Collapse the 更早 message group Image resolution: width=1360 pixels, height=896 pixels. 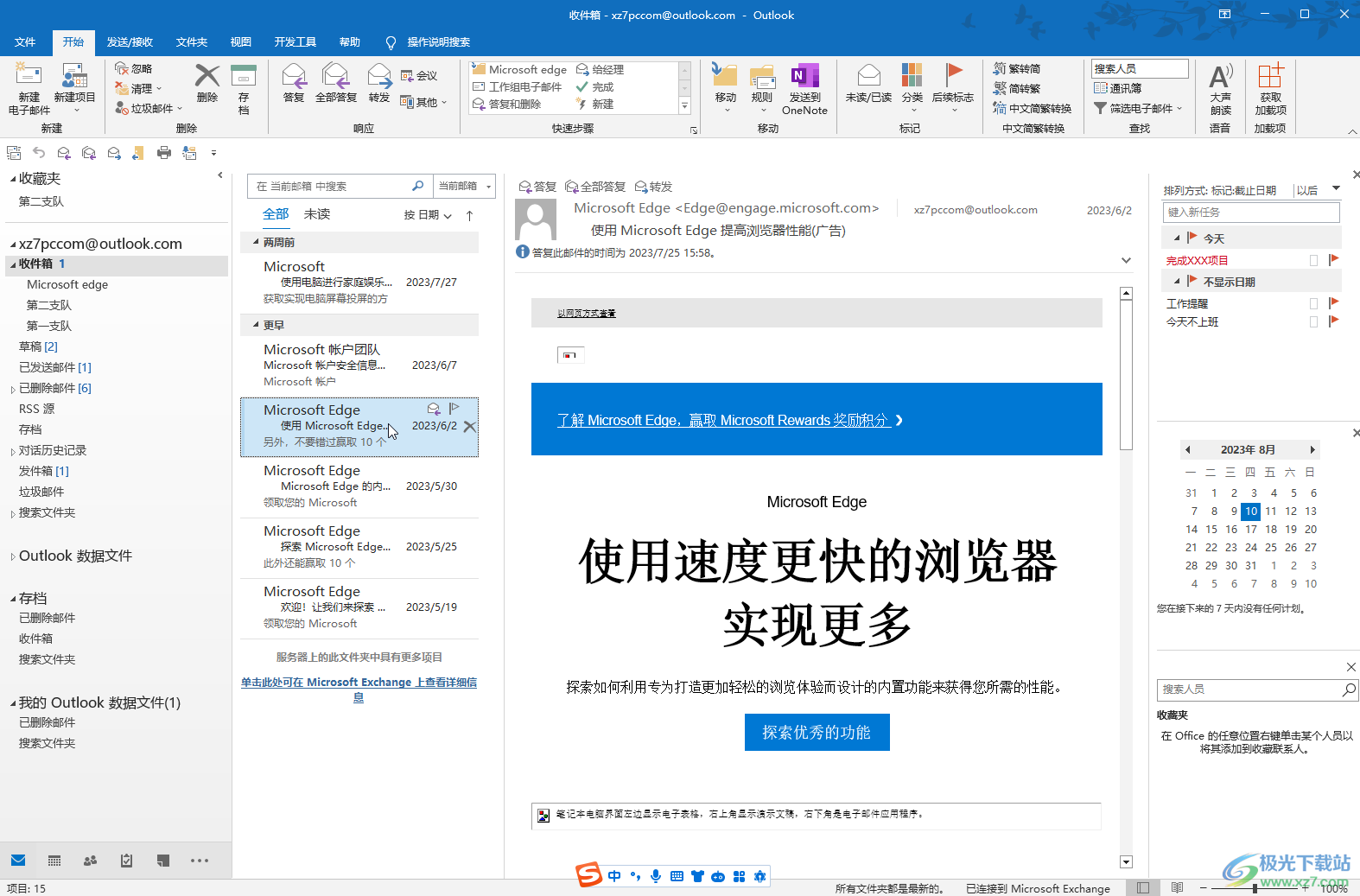[256, 325]
